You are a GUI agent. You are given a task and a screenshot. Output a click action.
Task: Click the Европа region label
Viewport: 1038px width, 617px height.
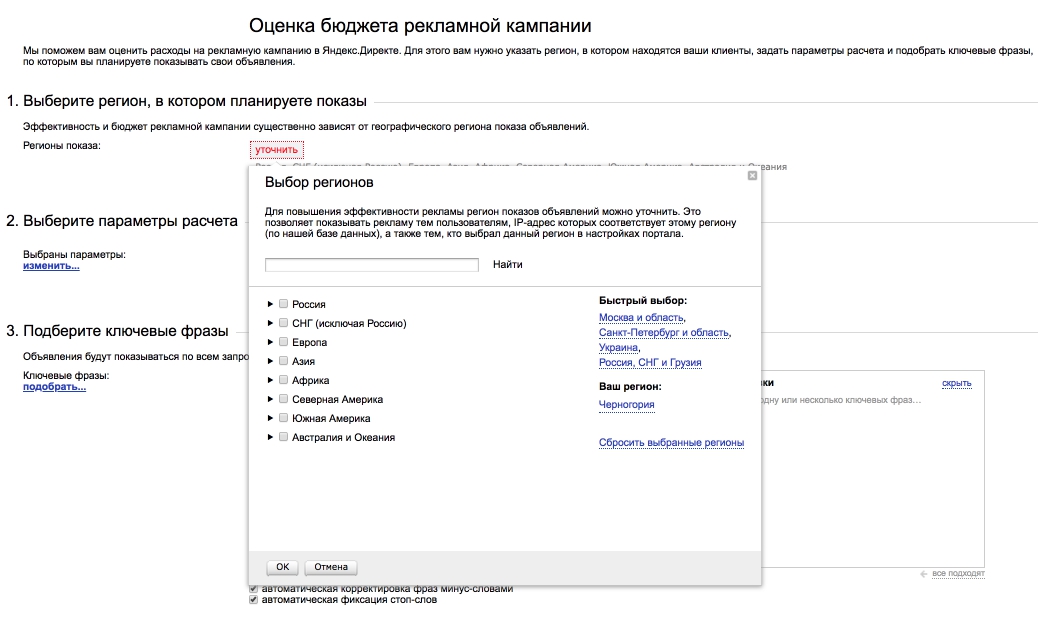click(x=309, y=342)
